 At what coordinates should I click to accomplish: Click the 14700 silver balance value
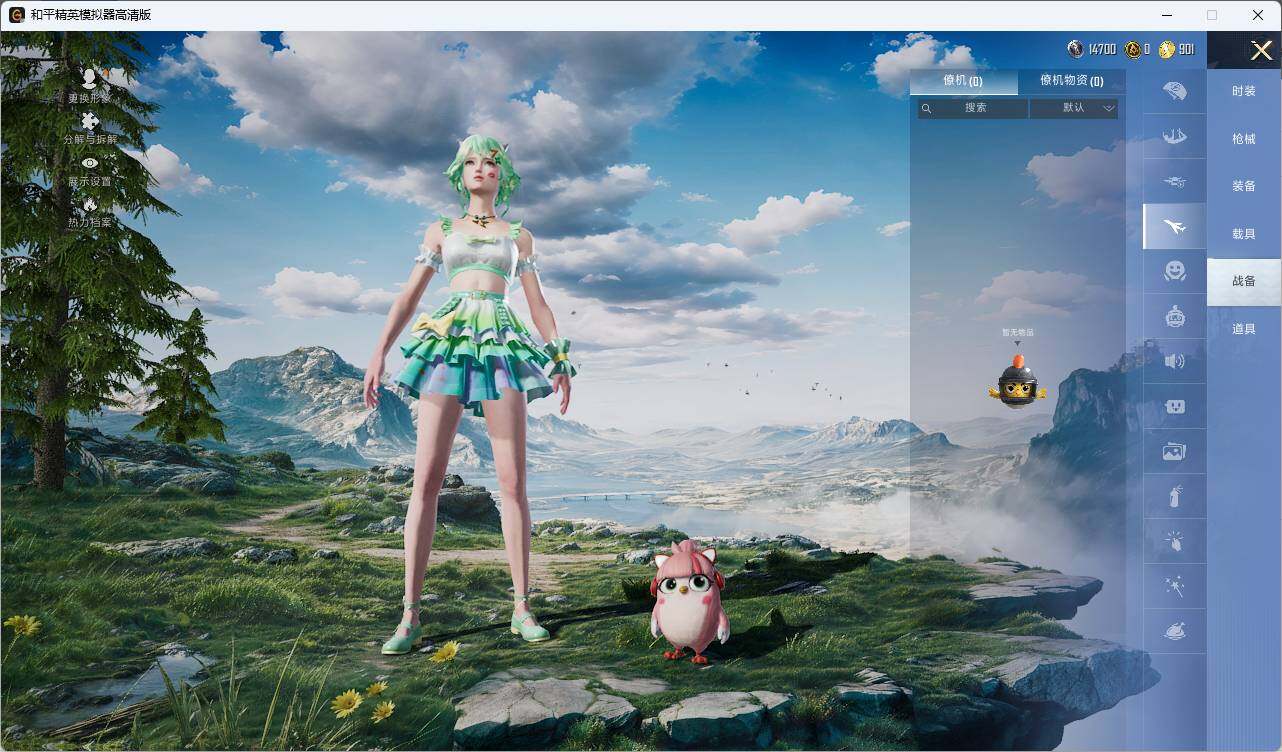point(1102,49)
